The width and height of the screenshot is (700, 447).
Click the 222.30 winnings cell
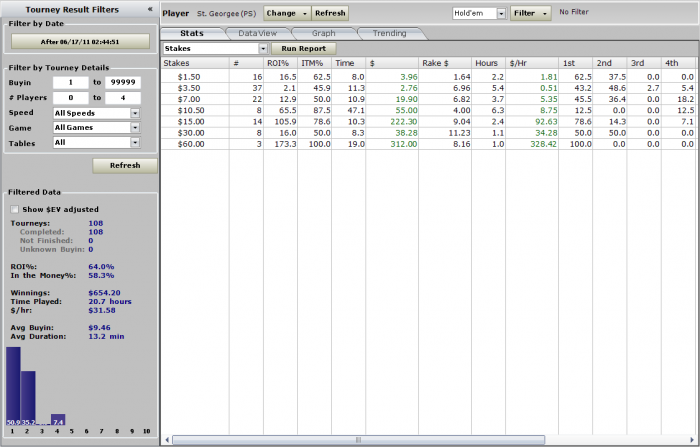392,121
